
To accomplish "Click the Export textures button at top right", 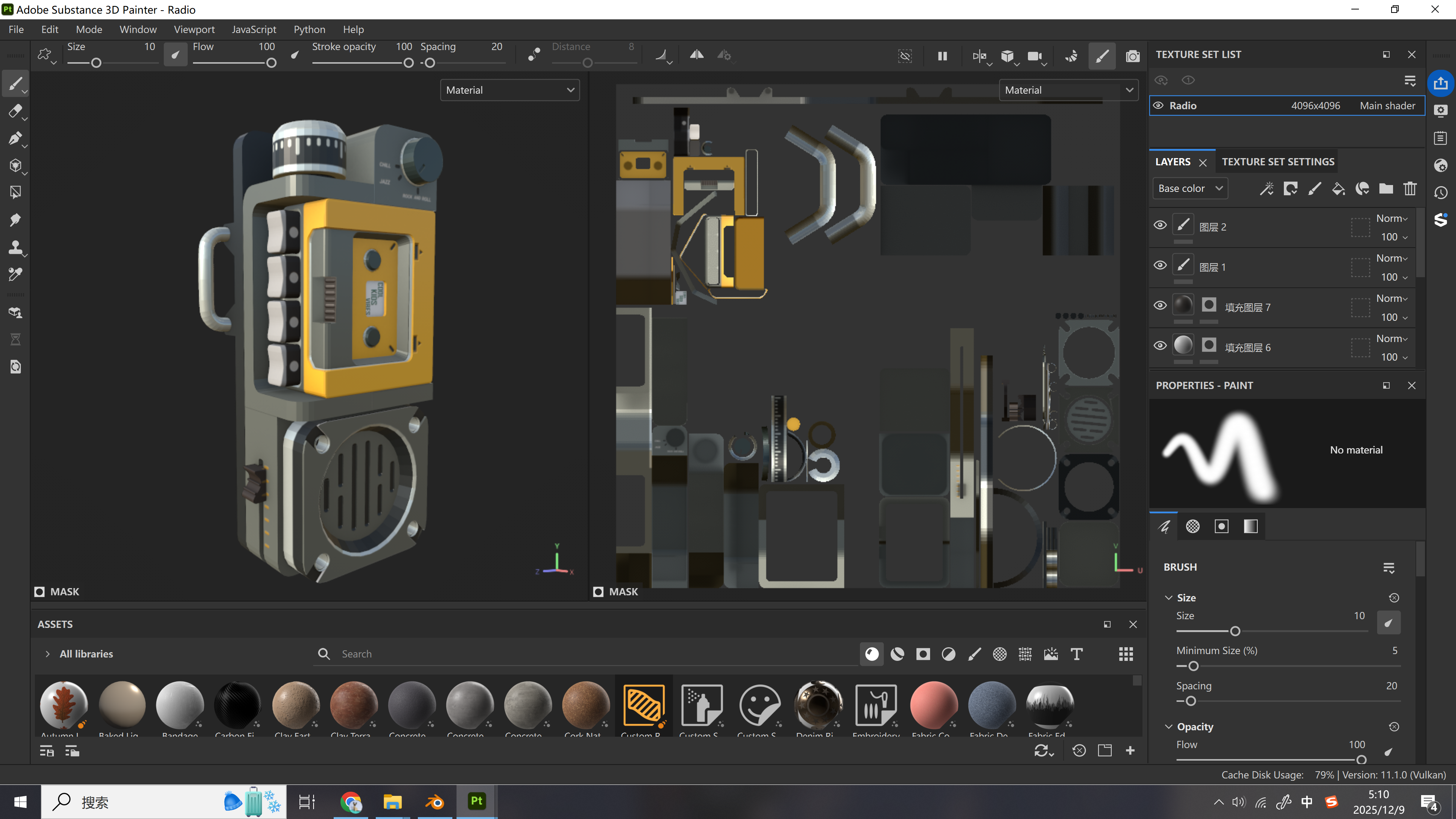I will click(1440, 83).
